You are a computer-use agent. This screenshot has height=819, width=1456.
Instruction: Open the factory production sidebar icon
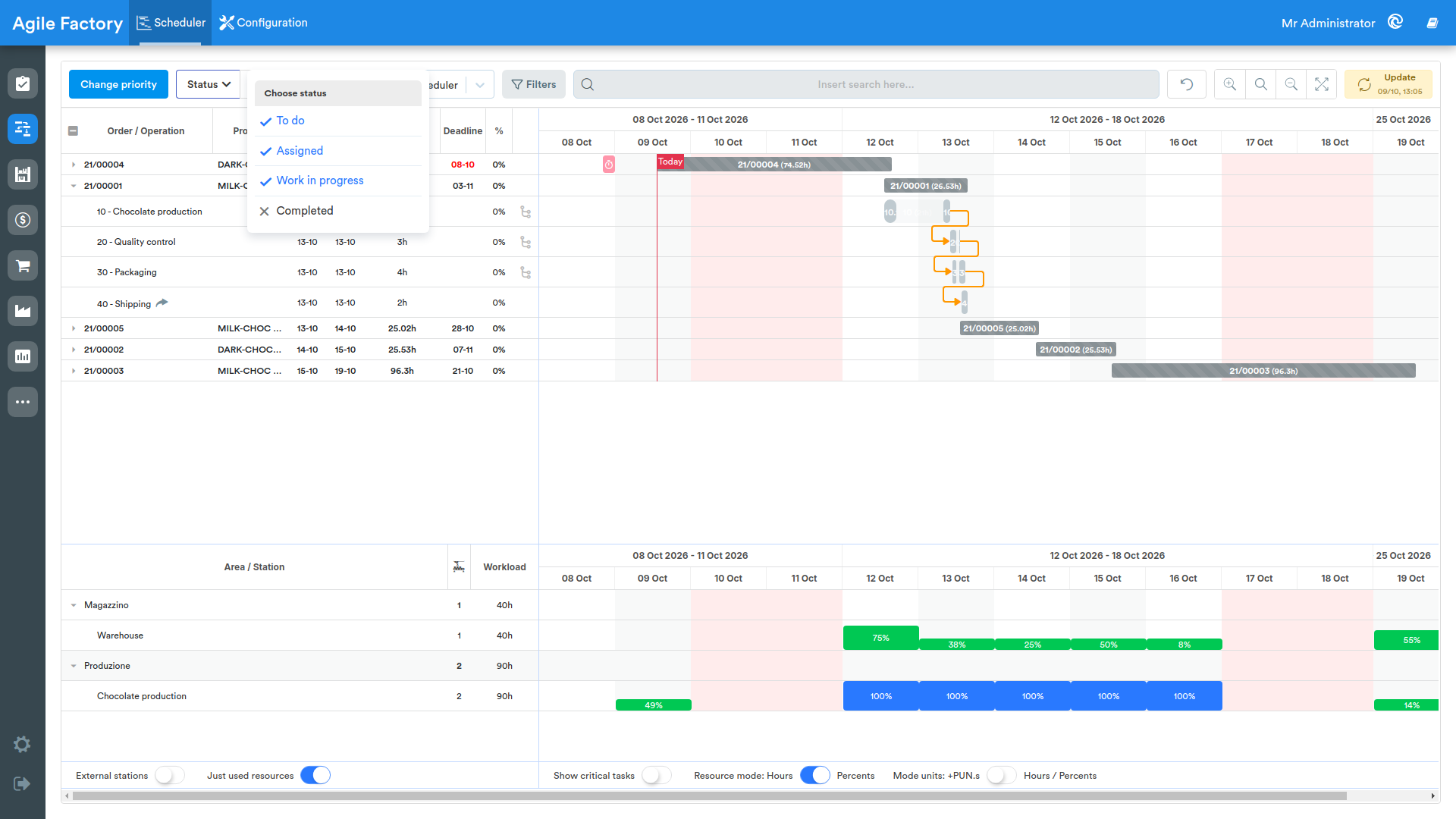tap(23, 311)
